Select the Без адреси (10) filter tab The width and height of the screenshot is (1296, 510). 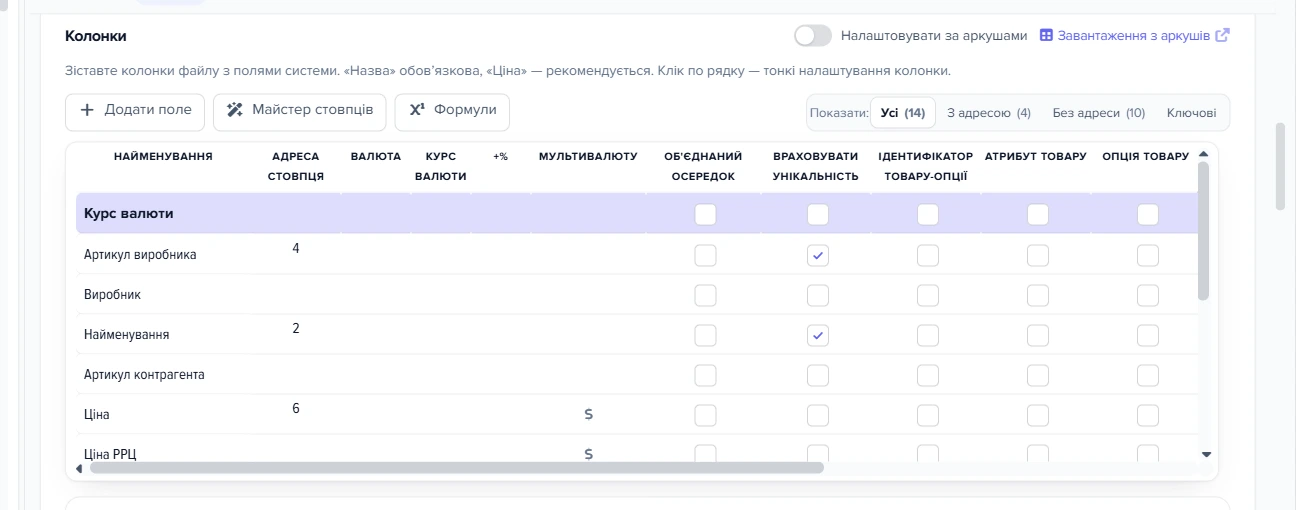tap(1099, 113)
